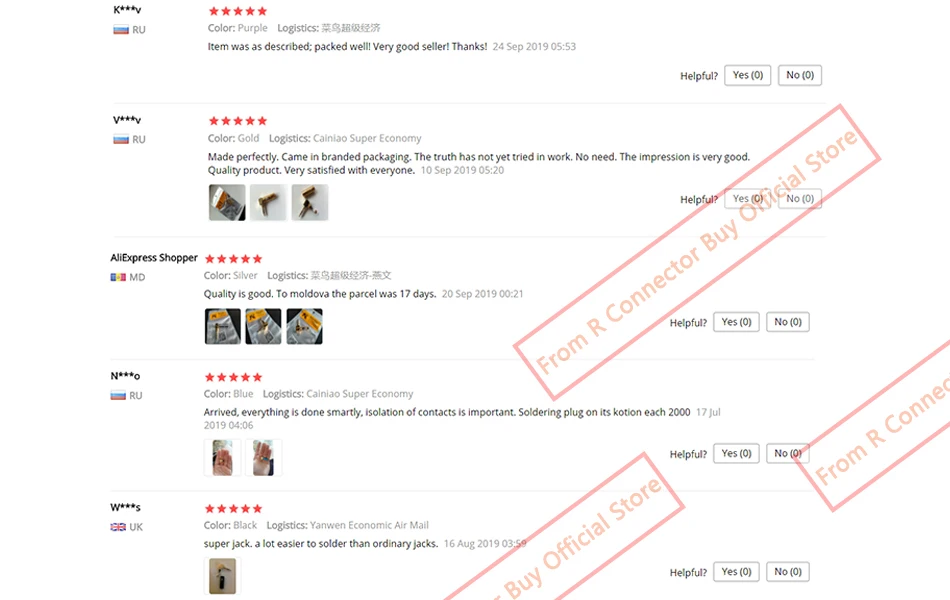The height and width of the screenshot is (600, 950).
Task: Open first hand photo in N***o's review
Action: pos(222,458)
